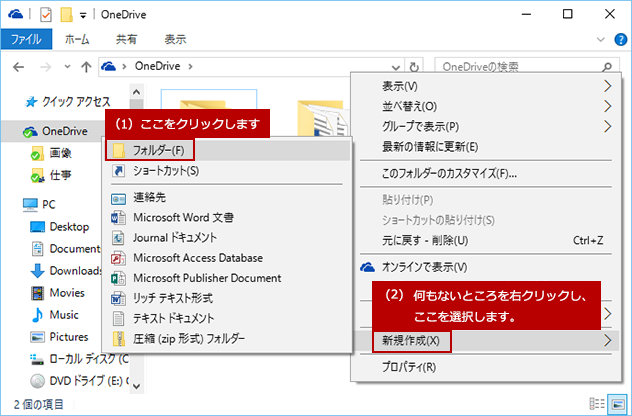
Task: Click the navigation pane scroll up arrow
Action: [x=137, y=92]
